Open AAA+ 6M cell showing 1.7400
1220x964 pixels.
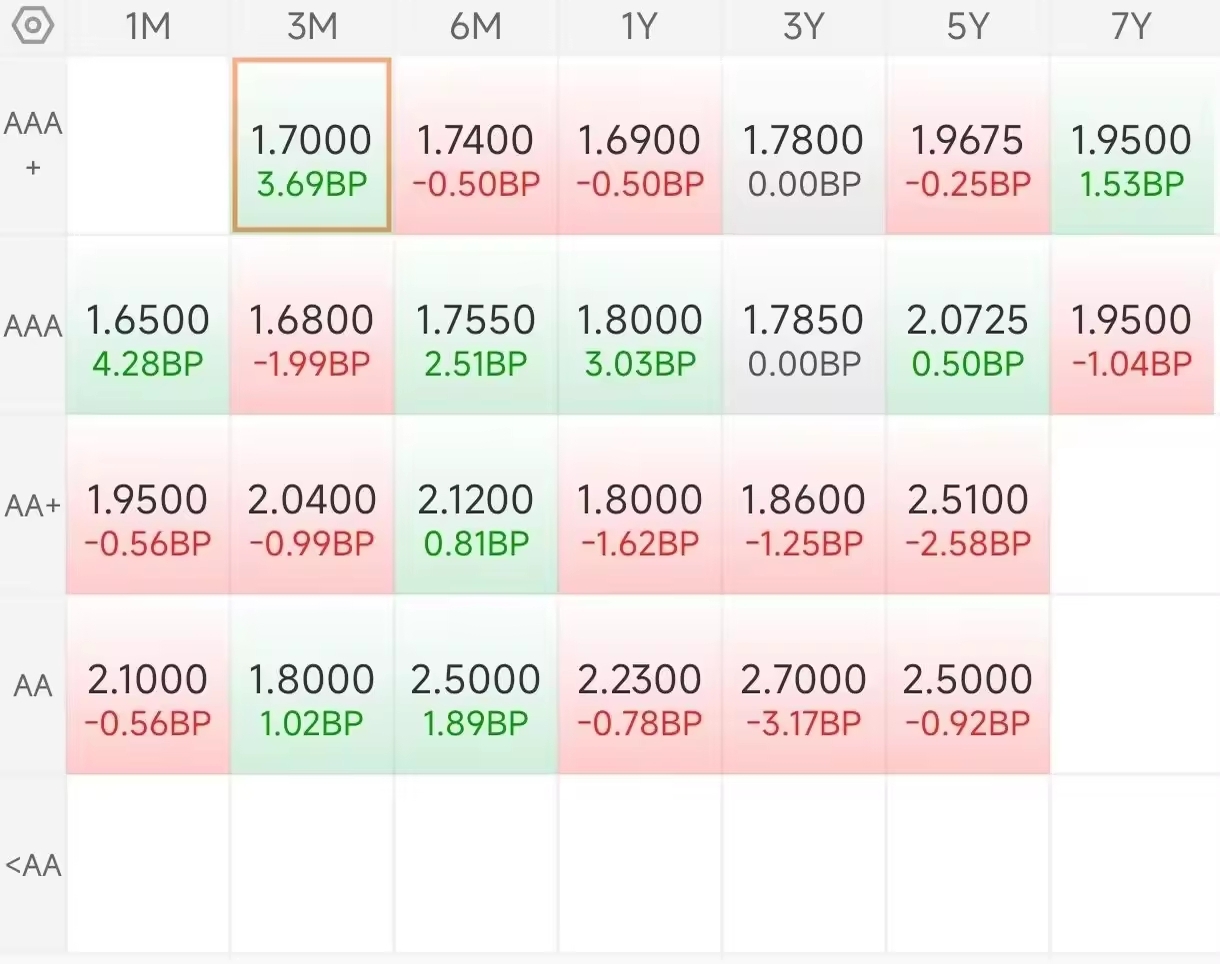tap(476, 146)
